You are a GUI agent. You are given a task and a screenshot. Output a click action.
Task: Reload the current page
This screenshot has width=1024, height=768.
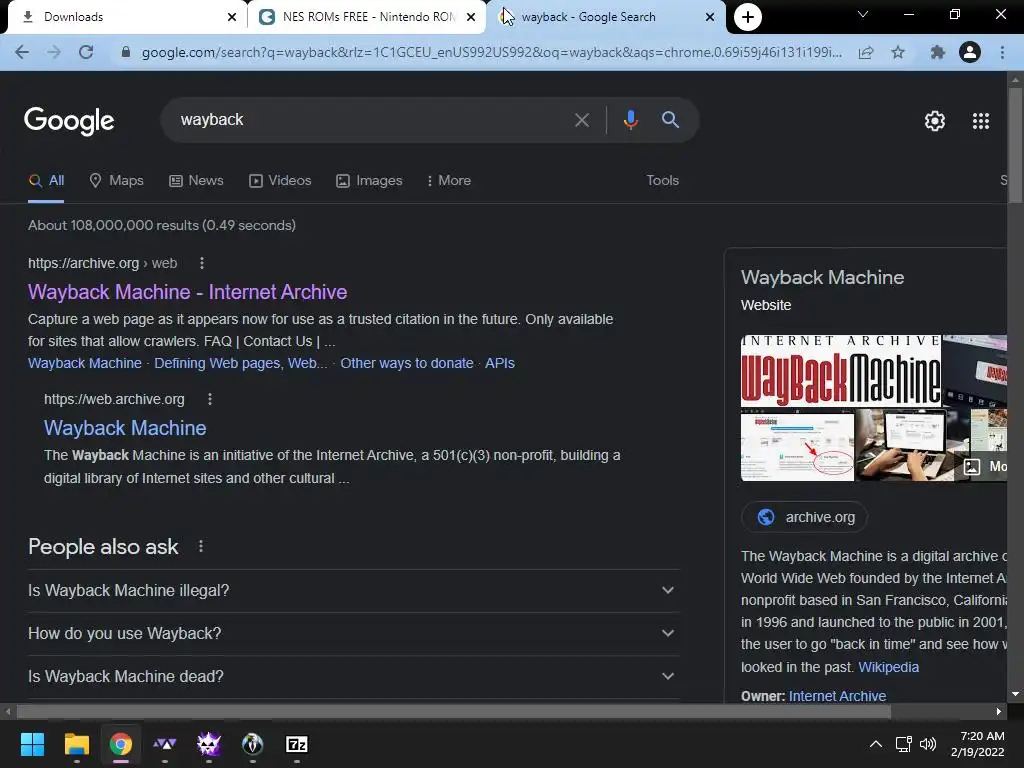[x=86, y=52]
